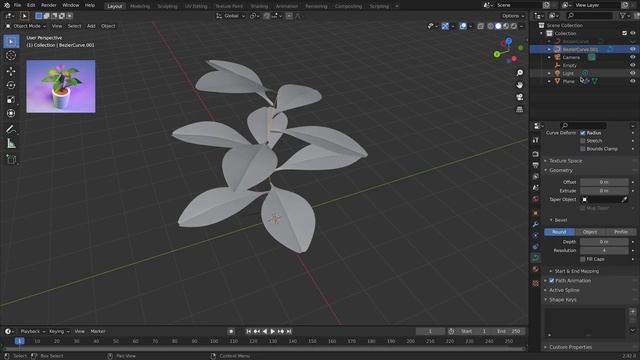Expand Start & End Mapping panel
Viewport: 640px width, 360px height.
(576, 271)
